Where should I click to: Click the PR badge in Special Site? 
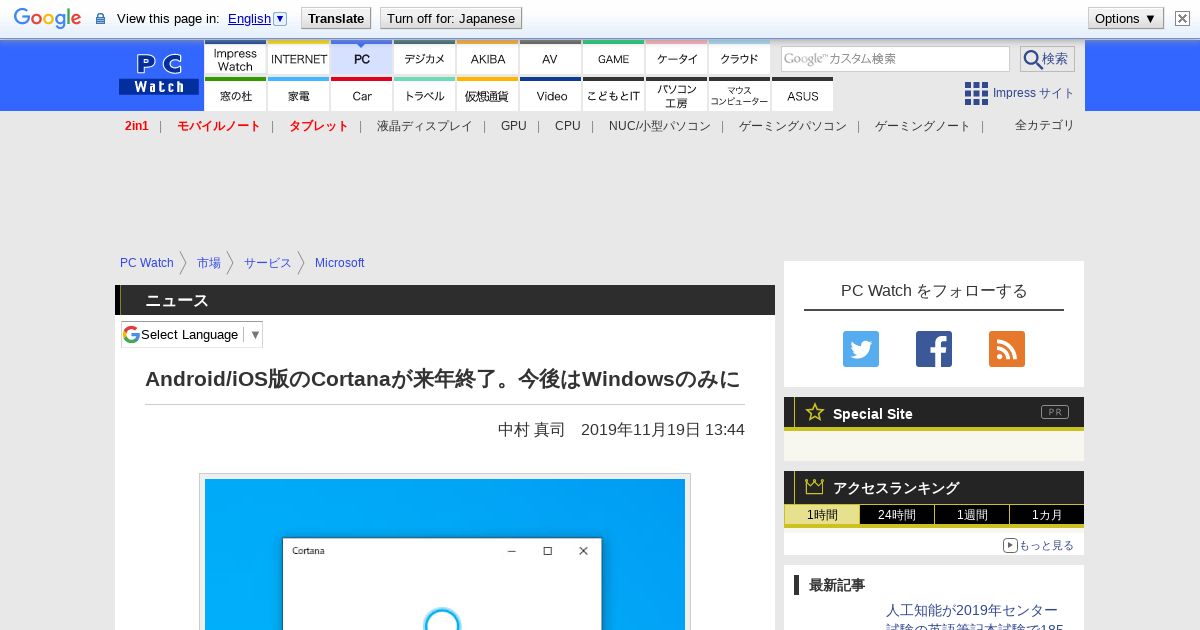point(1054,412)
